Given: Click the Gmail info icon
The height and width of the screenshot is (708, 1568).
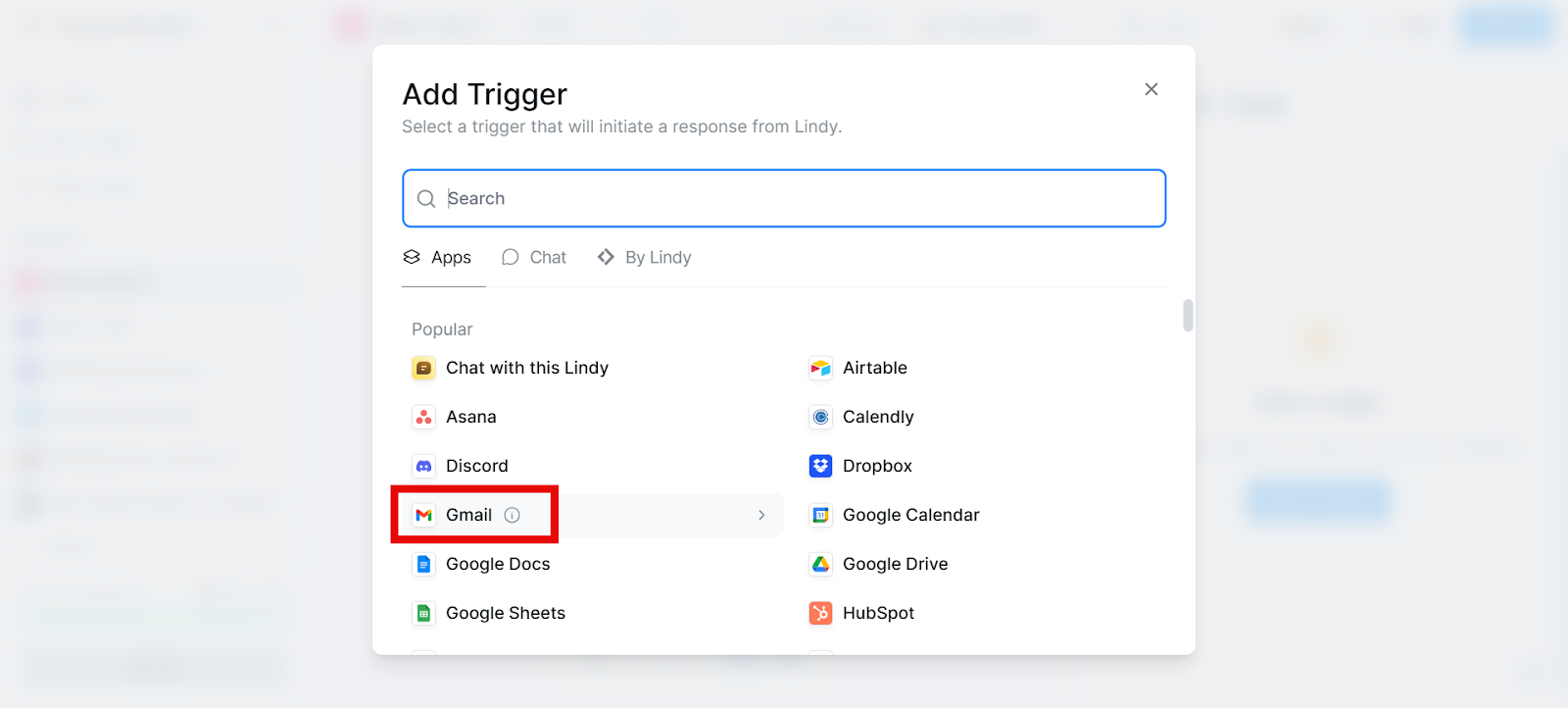Looking at the screenshot, I should pyautogui.click(x=512, y=515).
